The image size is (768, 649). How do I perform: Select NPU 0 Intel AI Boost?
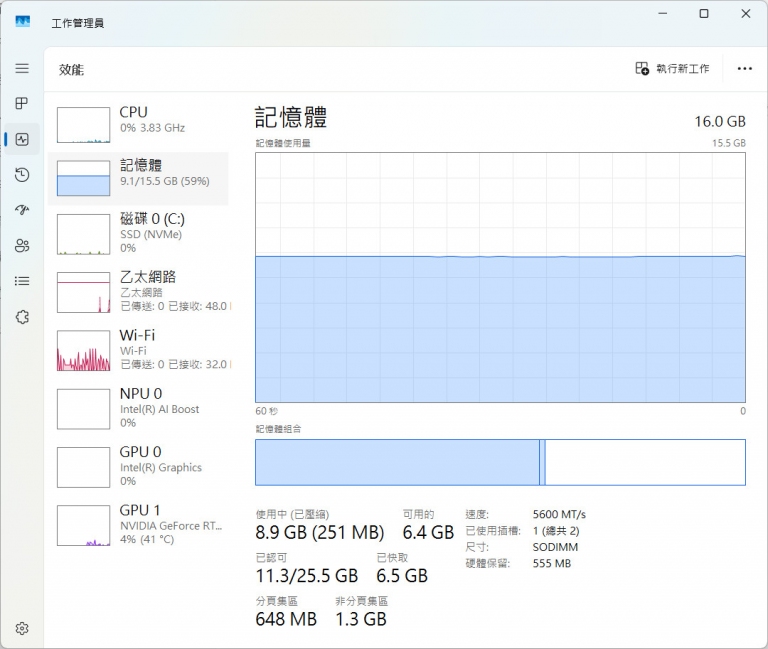coord(138,407)
